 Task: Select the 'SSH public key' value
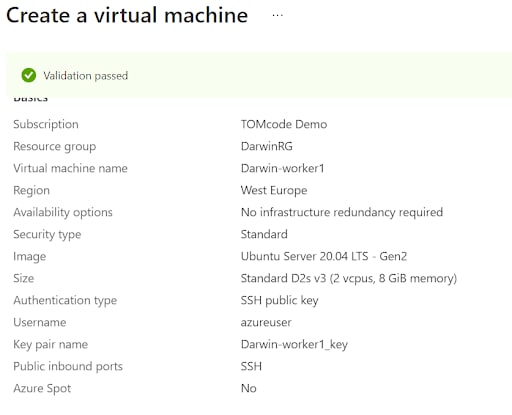pyautogui.click(x=280, y=300)
